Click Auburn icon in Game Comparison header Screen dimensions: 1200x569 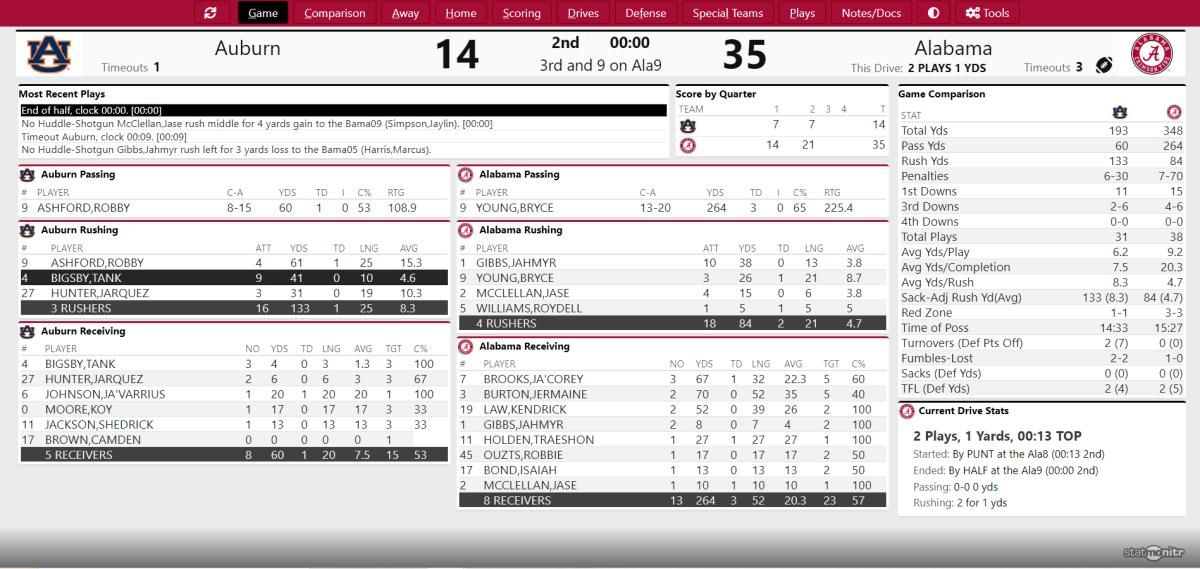(1119, 112)
